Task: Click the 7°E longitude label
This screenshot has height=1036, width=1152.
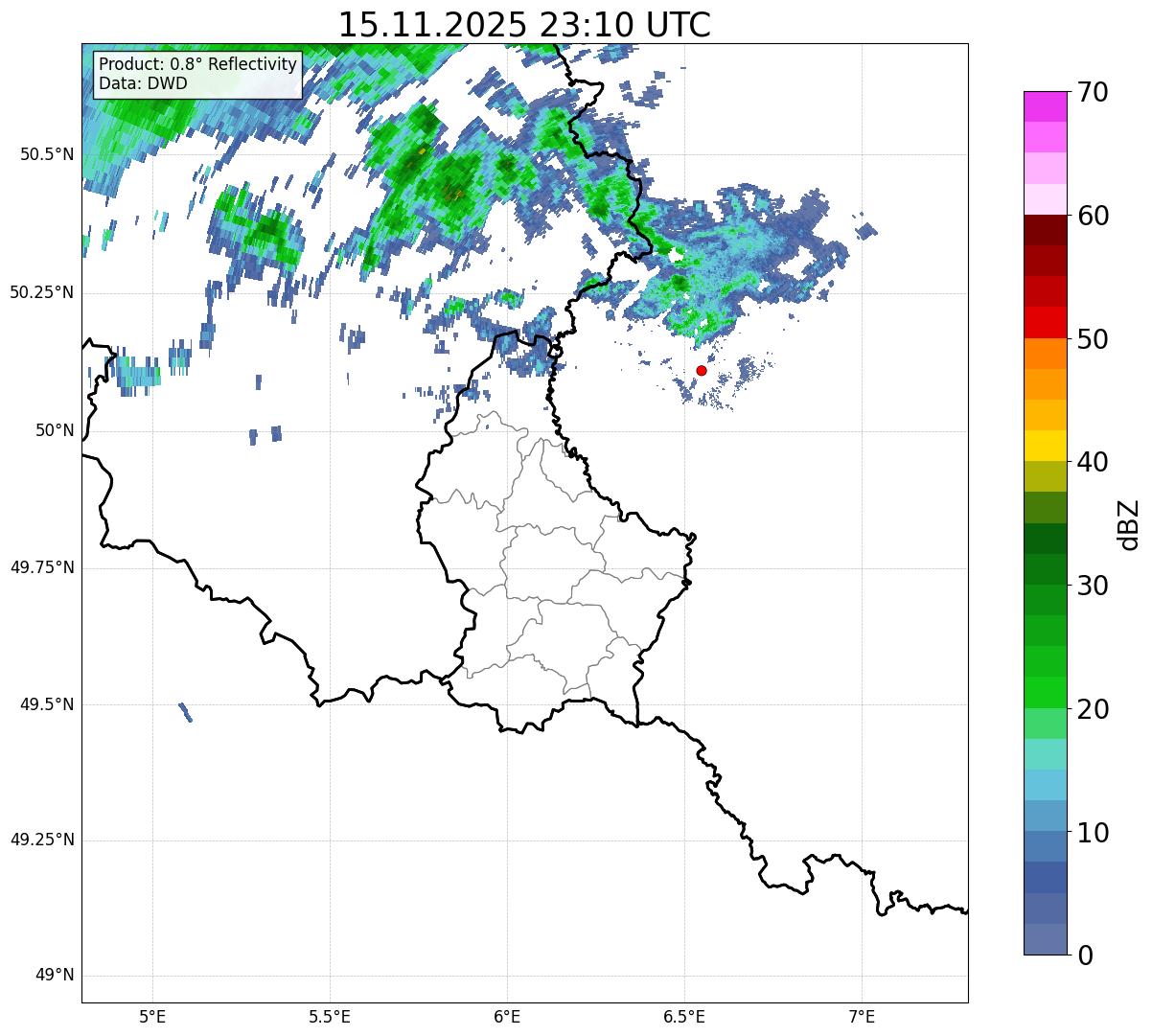Action: pos(862,1018)
